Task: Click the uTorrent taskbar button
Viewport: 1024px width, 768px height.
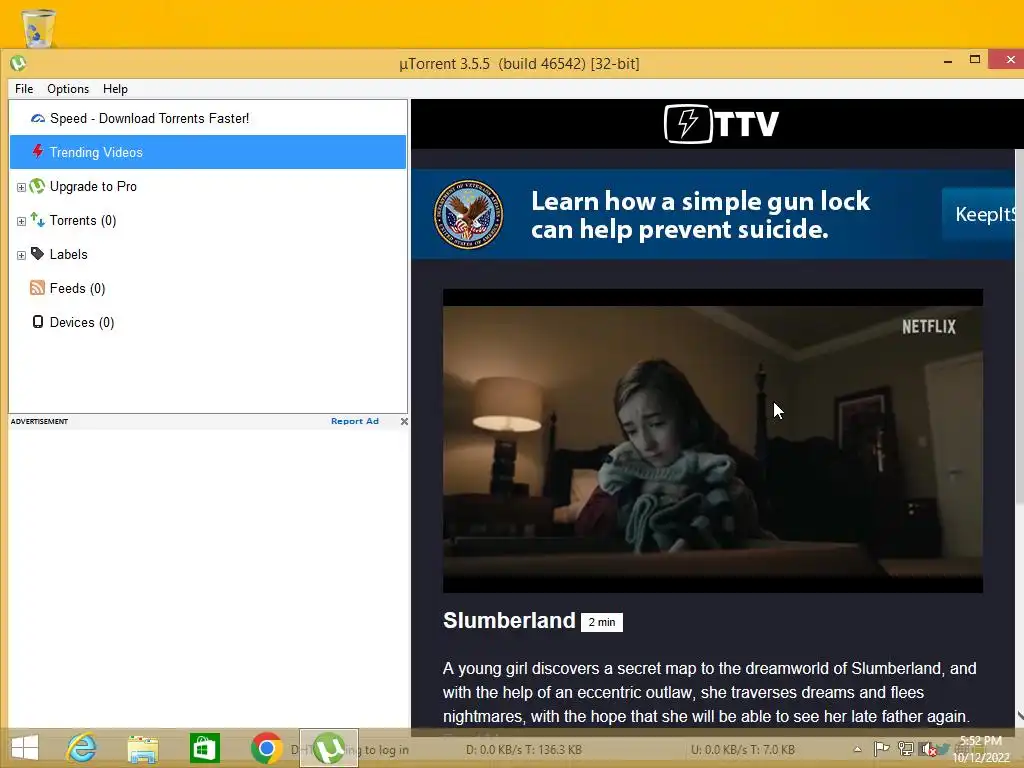Action: (328, 748)
